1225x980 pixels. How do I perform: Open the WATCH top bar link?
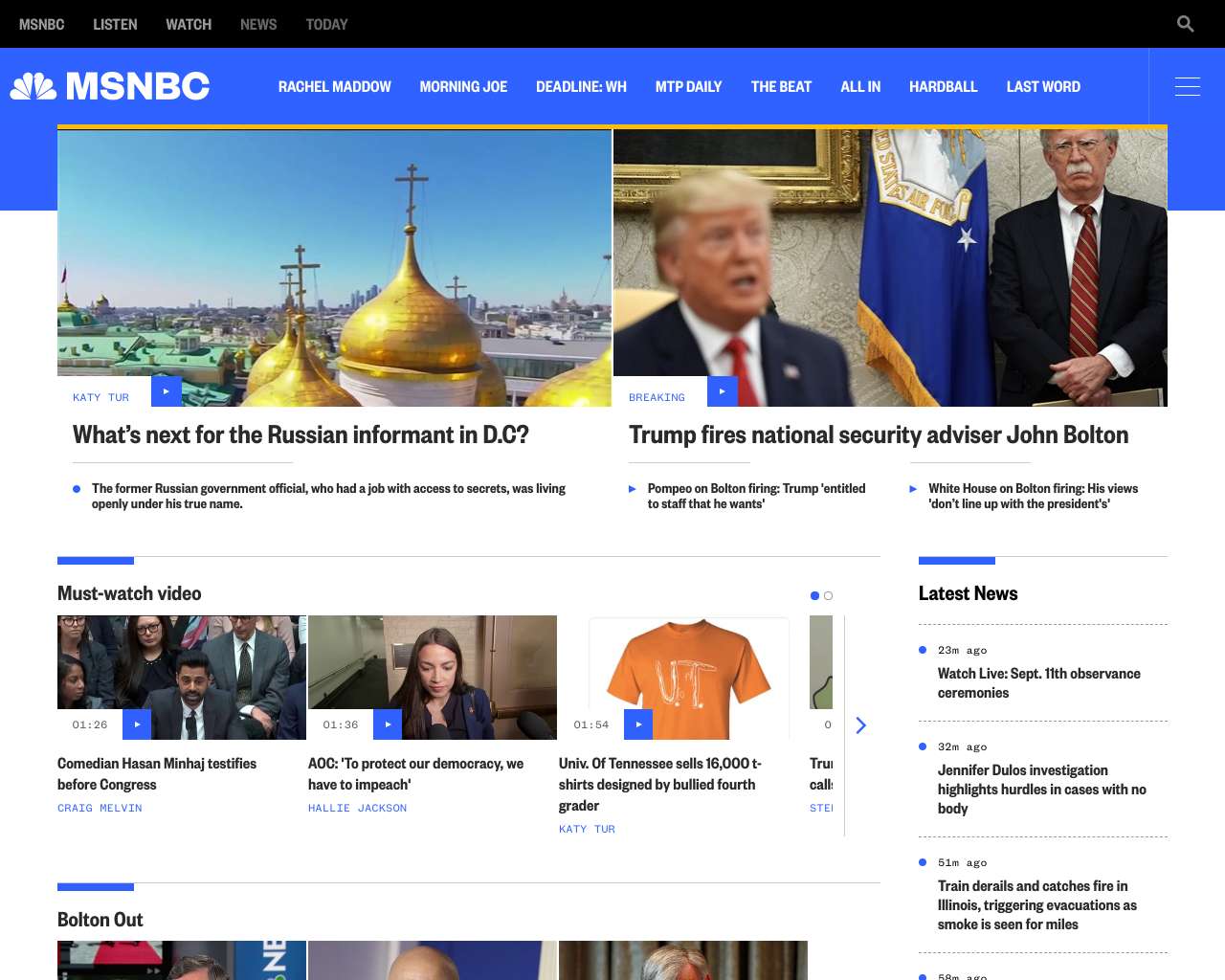189,24
